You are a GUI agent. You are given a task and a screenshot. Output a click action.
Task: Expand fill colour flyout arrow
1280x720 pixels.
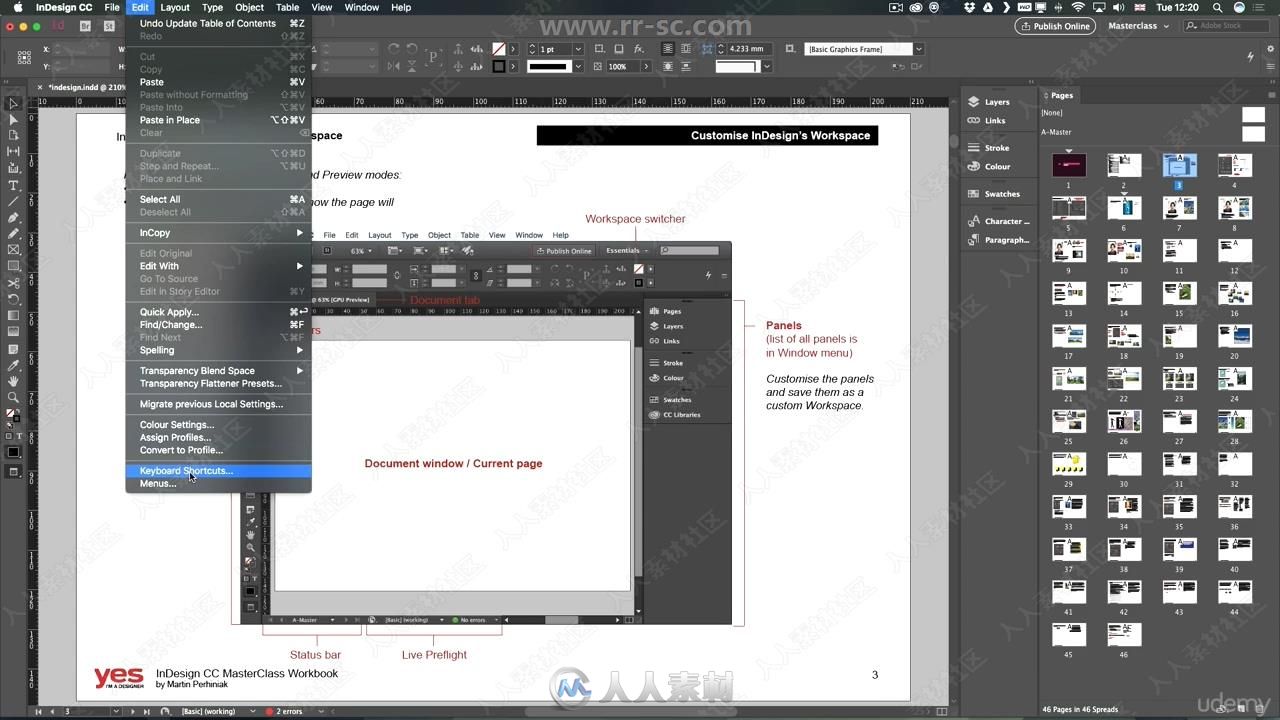pos(514,49)
